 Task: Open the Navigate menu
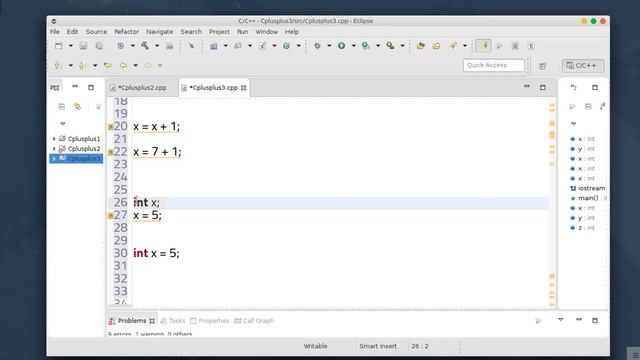tap(160, 31)
